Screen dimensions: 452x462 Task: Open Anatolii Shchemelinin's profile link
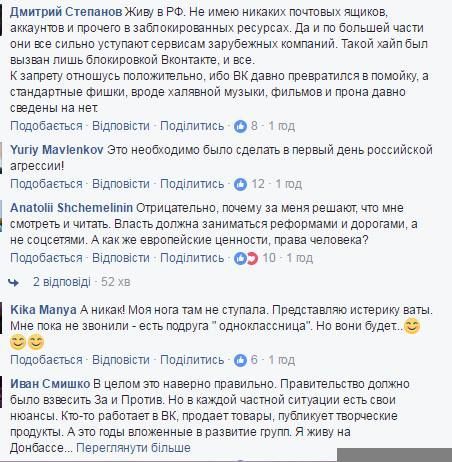pos(71,208)
